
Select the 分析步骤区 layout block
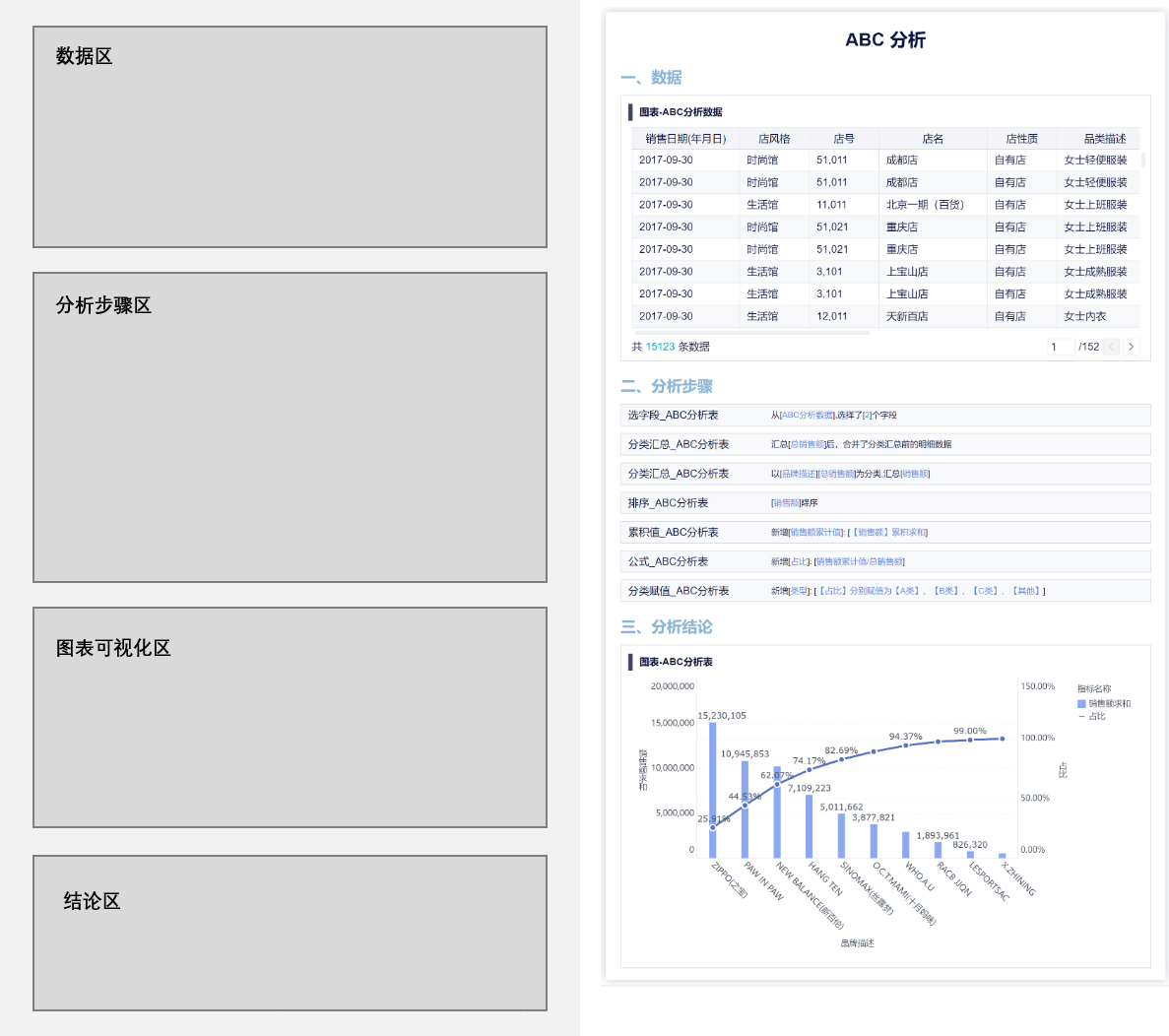pyautogui.click(x=290, y=427)
